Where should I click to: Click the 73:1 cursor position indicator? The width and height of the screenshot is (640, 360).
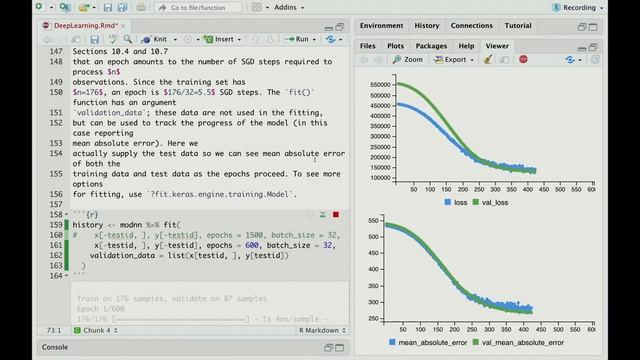pos(54,330)
